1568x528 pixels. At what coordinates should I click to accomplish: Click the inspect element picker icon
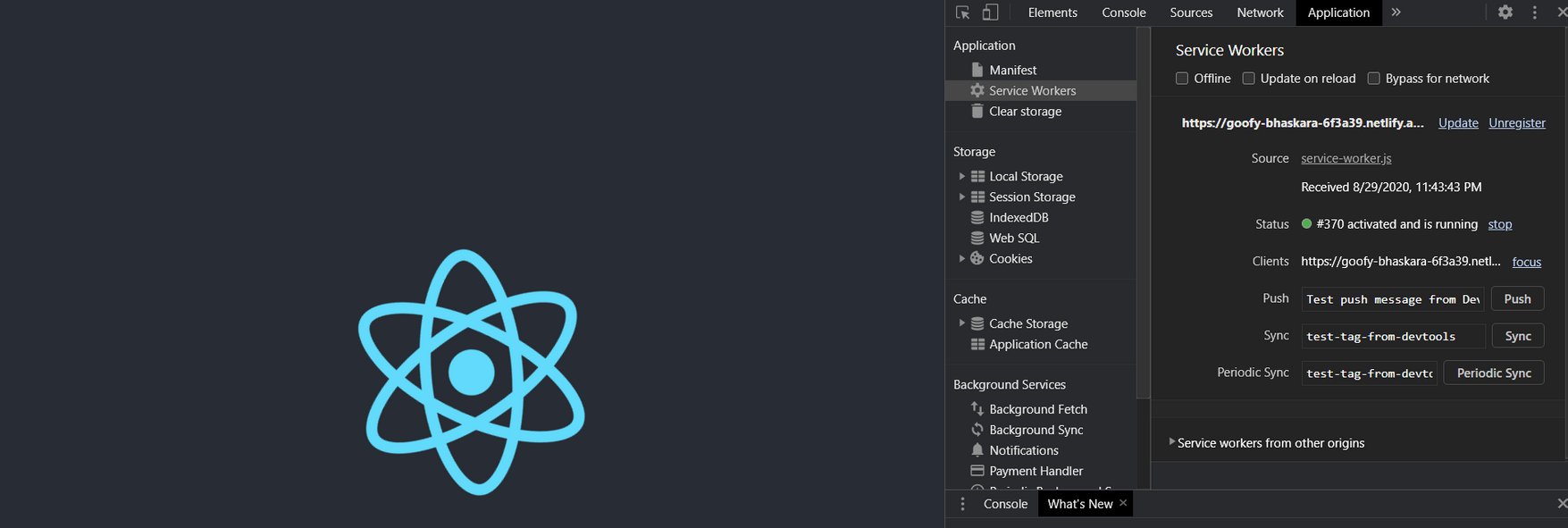click(962, 13)
